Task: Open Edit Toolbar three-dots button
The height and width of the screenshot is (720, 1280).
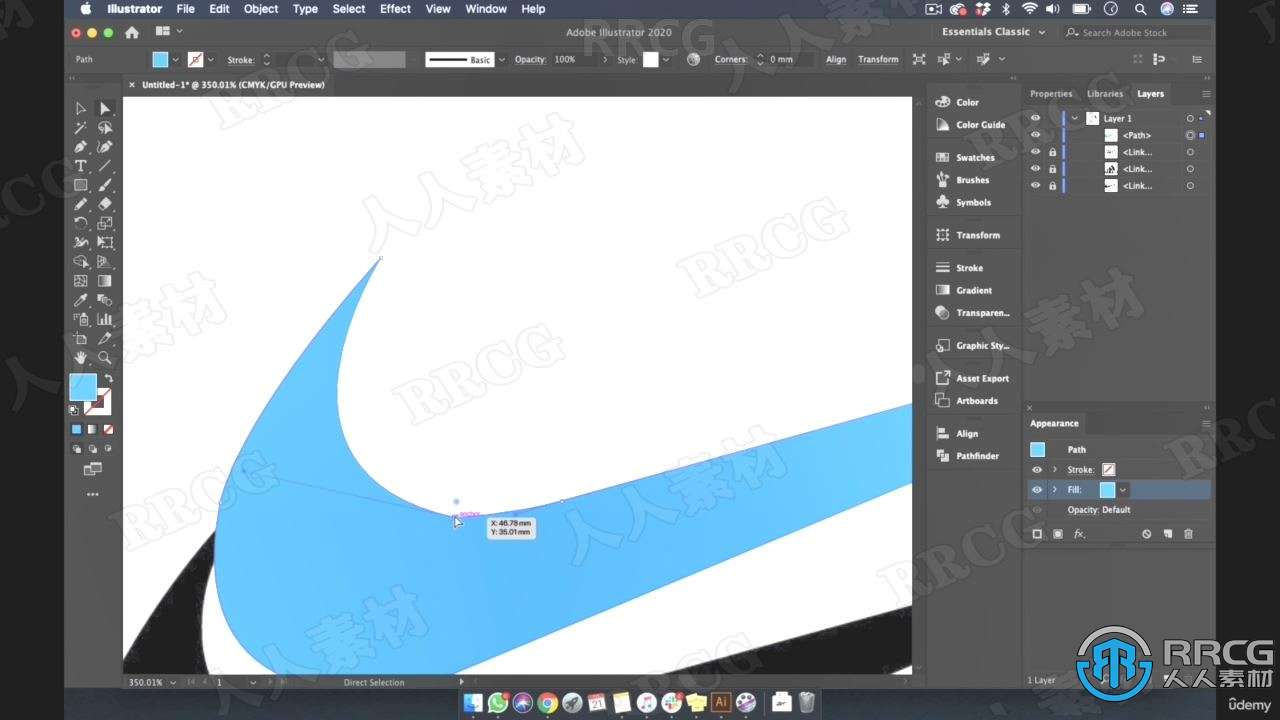Action: pos(92,494)
